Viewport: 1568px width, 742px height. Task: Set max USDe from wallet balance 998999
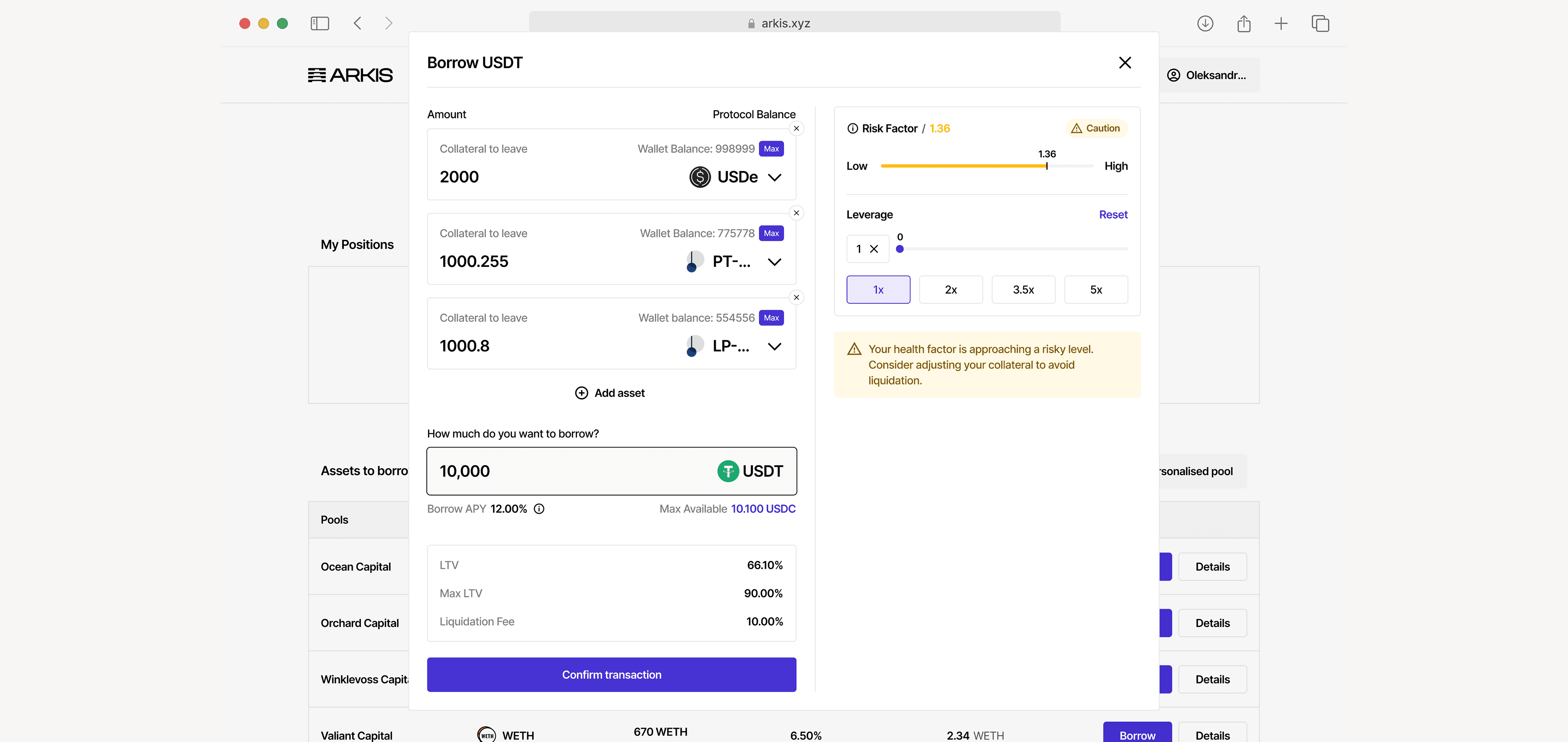(x=771, y=148)
